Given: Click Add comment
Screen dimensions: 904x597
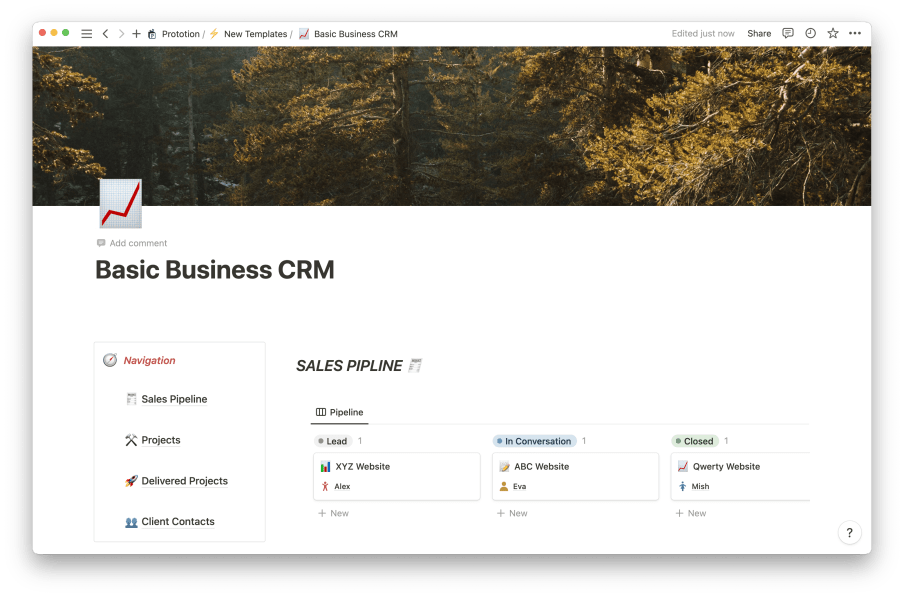Looking at the screenshot, I should click(132, 243).
